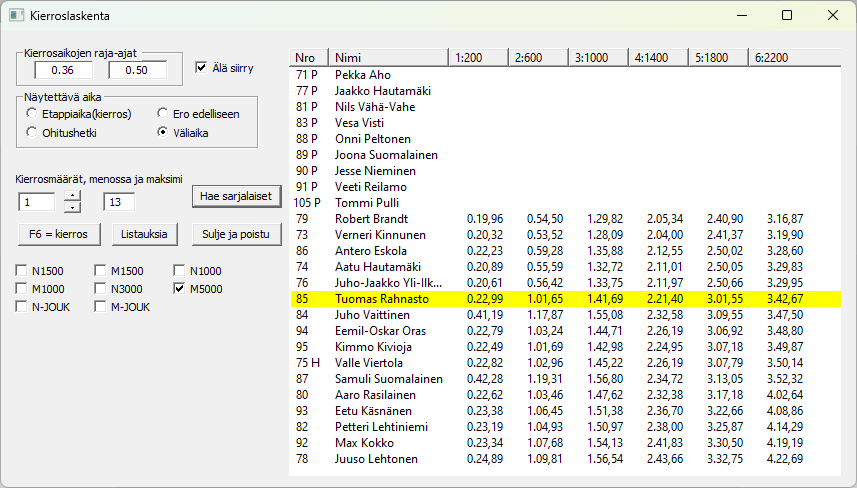Click the Kierroslaskenta app icon in title bar
The height and width of the screenshot is (488, 857).
pos(16,16)
